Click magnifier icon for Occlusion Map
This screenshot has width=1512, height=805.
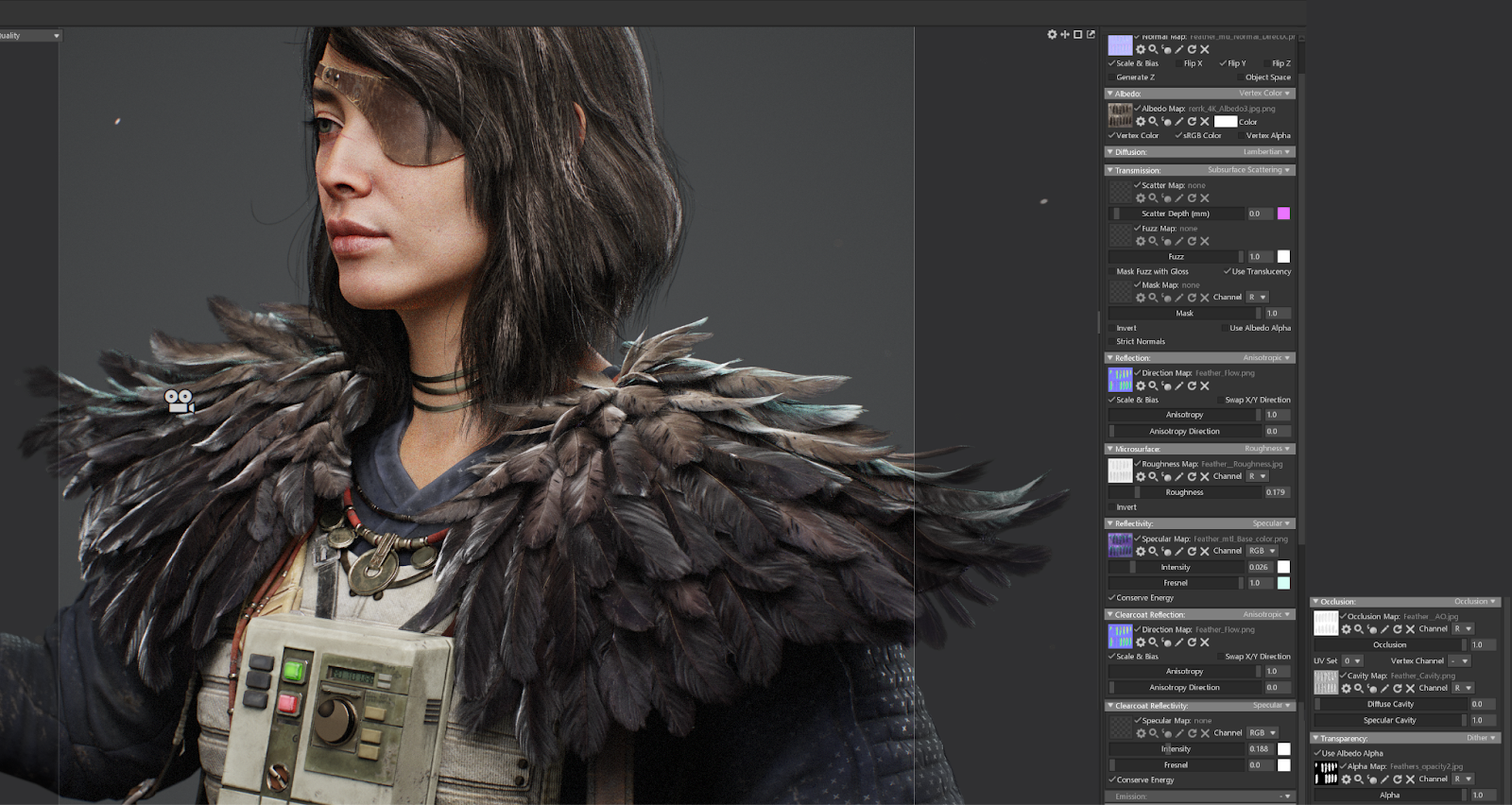click(x=1358, y=629)
